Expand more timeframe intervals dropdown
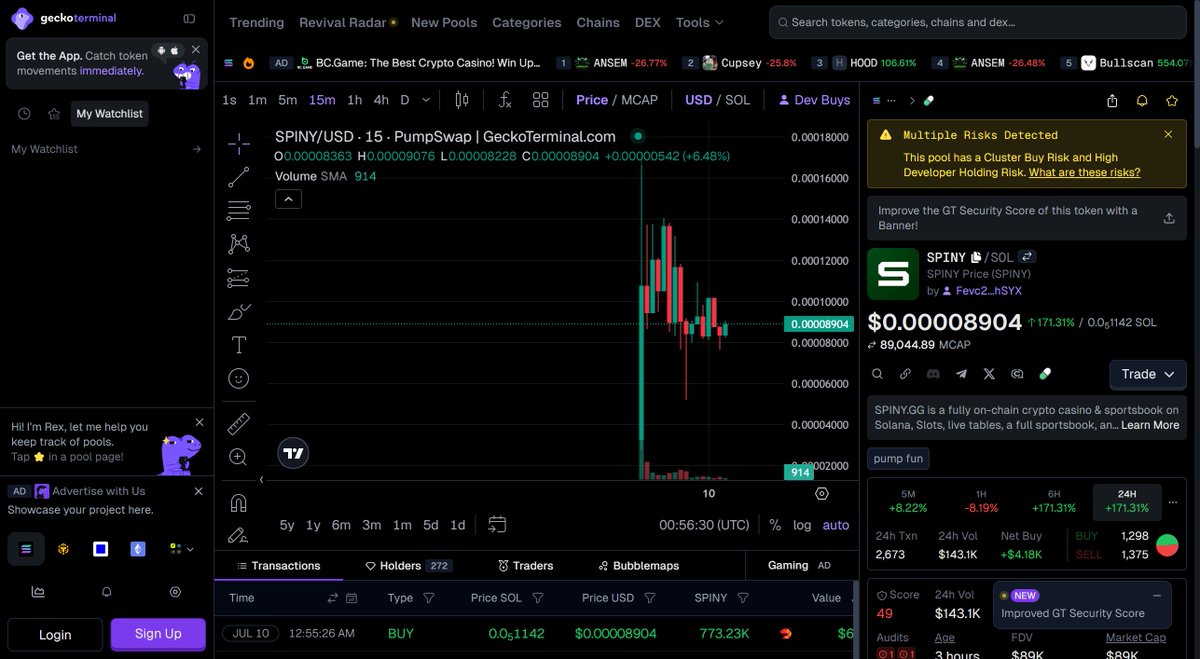This screenshot has height=659, width=1200. 426,100
